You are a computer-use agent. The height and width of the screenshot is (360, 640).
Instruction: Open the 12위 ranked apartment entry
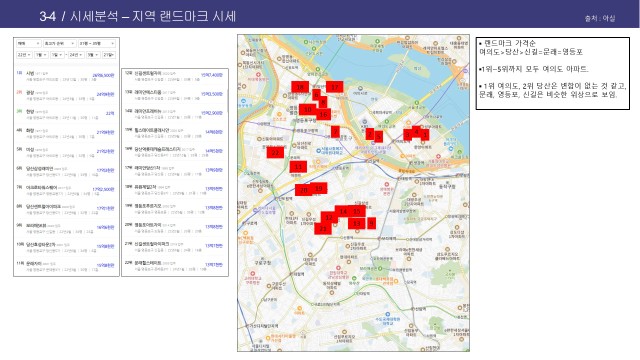[x=174, y=77]
